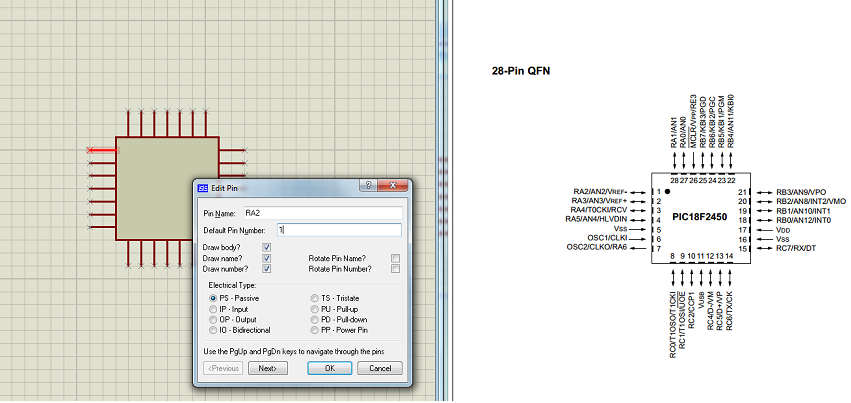
Task: Click the RC7/RX/DT pin label
Action: tap(796, 248)
